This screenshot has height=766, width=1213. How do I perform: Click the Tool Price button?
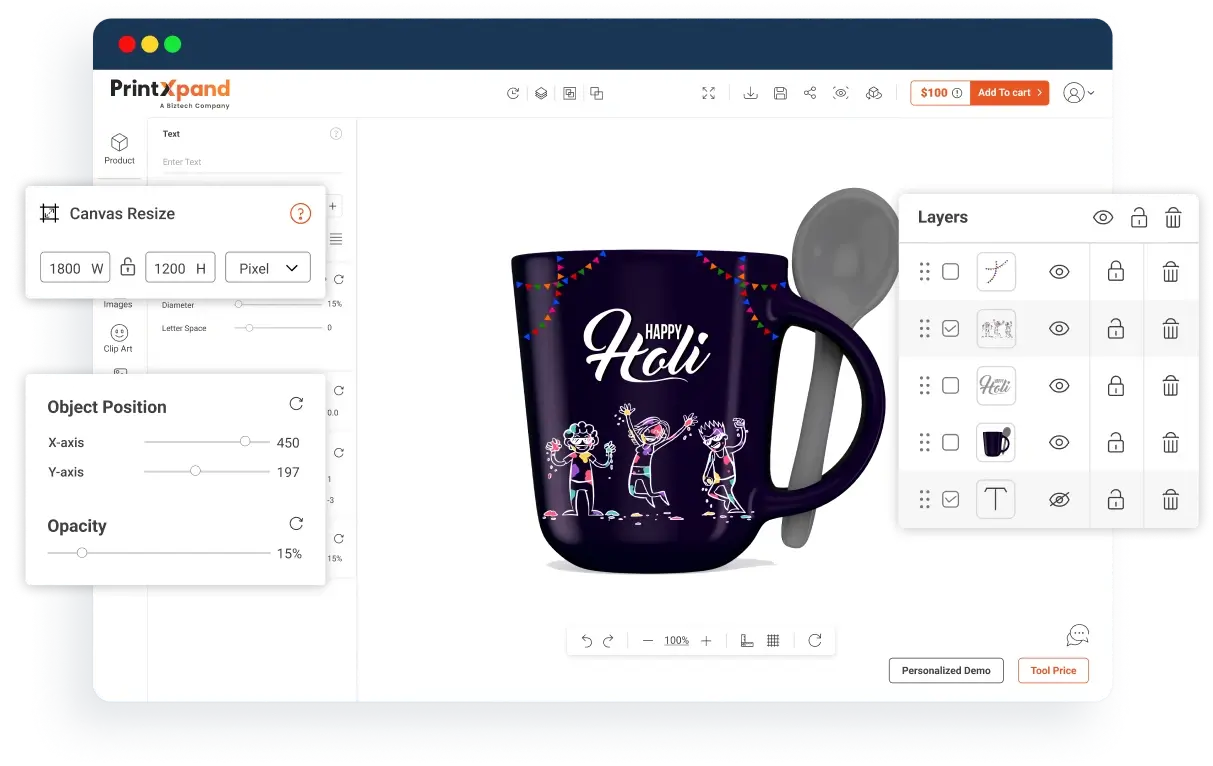pos(1053,670)
